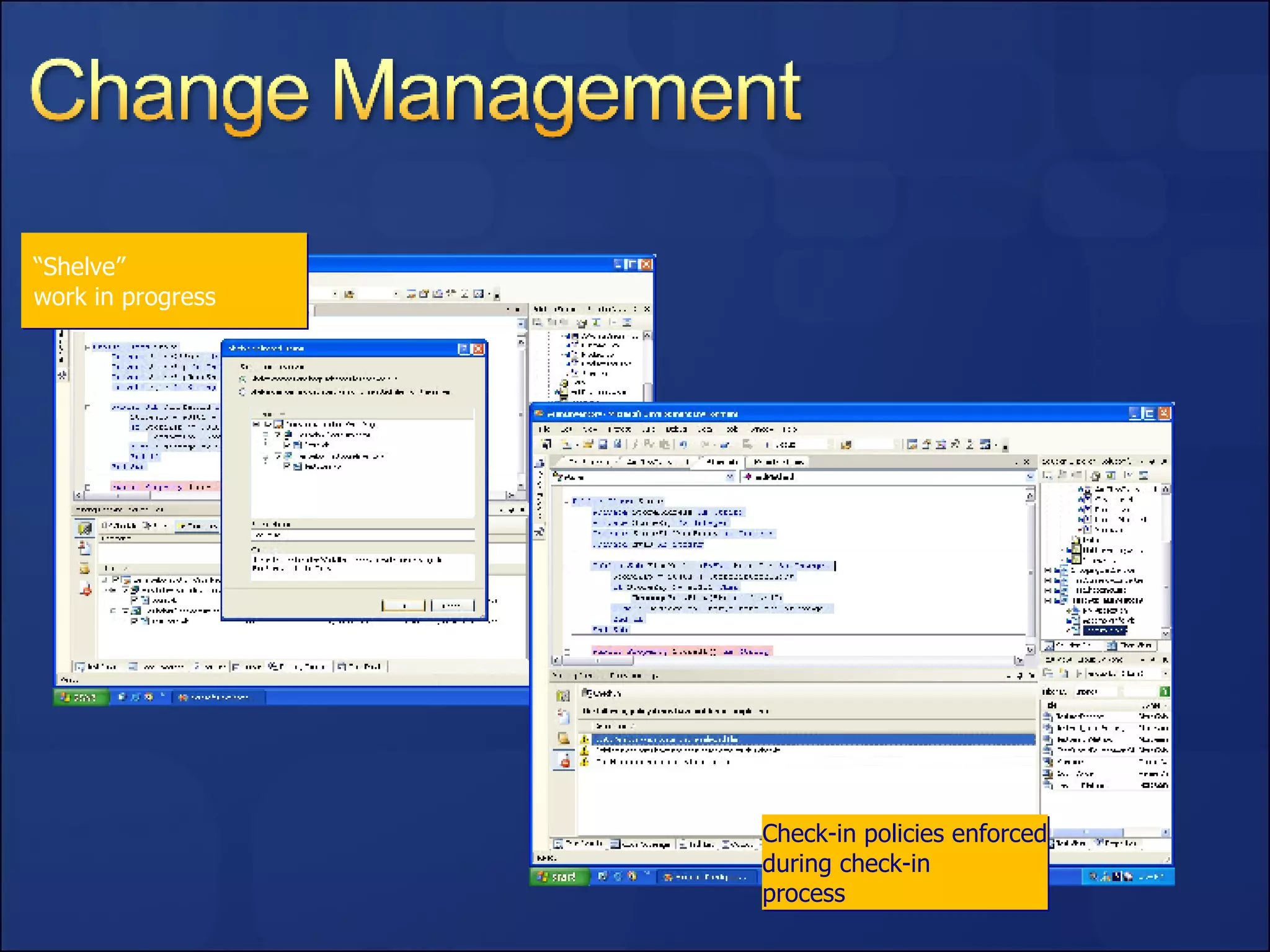The width and height of the screenshot is (1270, 952).
Task: Click Cancel button in Shelve dialog
Action: pos(453,606)
